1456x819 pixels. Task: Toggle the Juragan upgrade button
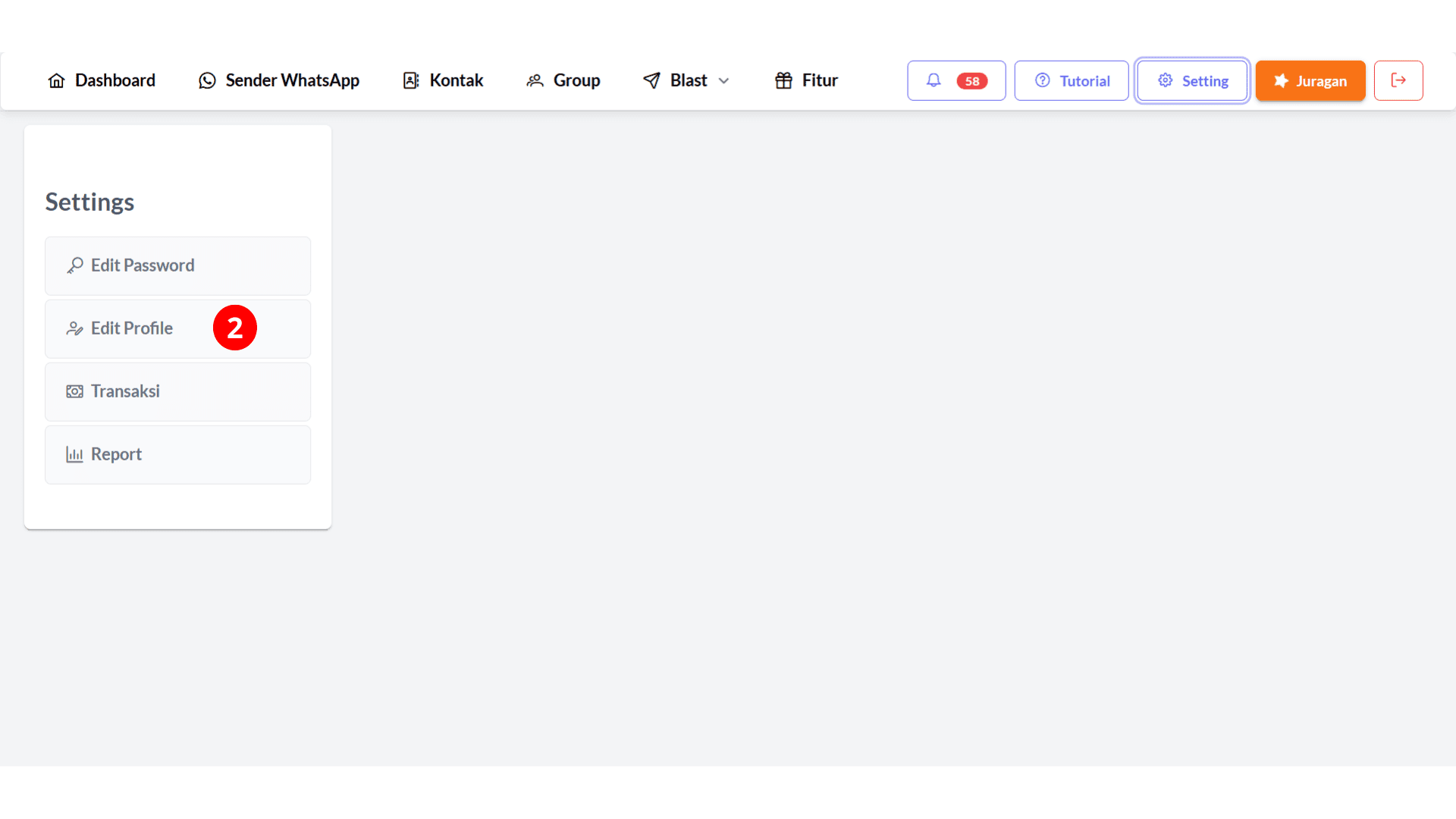1310,80
